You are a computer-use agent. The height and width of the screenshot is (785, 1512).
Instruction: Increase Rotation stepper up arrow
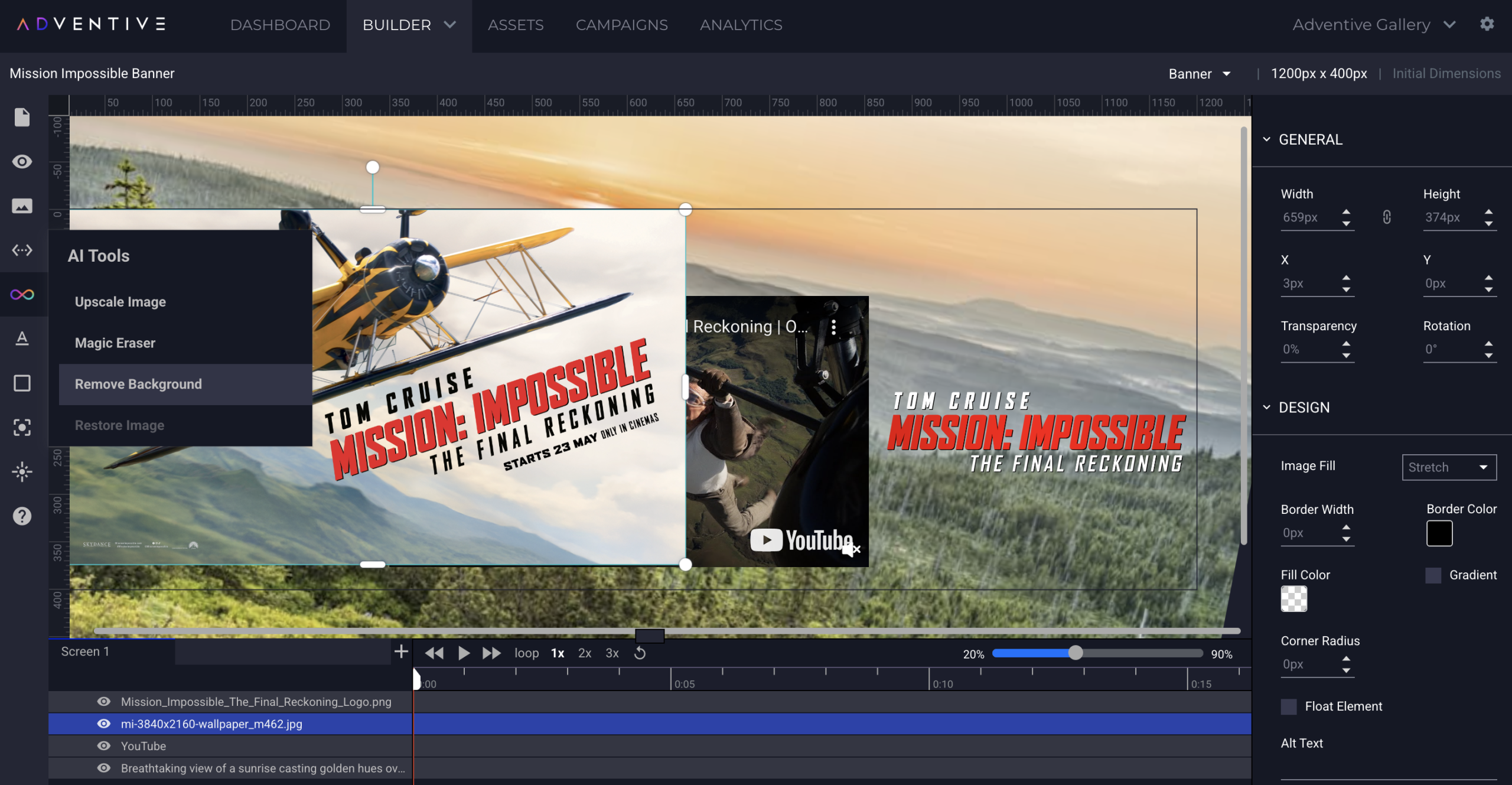pos(1488,343)
